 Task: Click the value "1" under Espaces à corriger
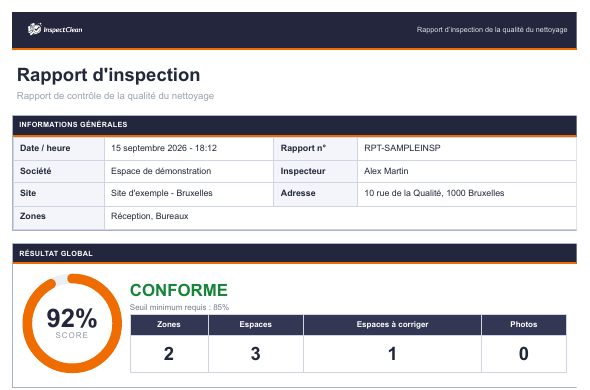(392, 354)
